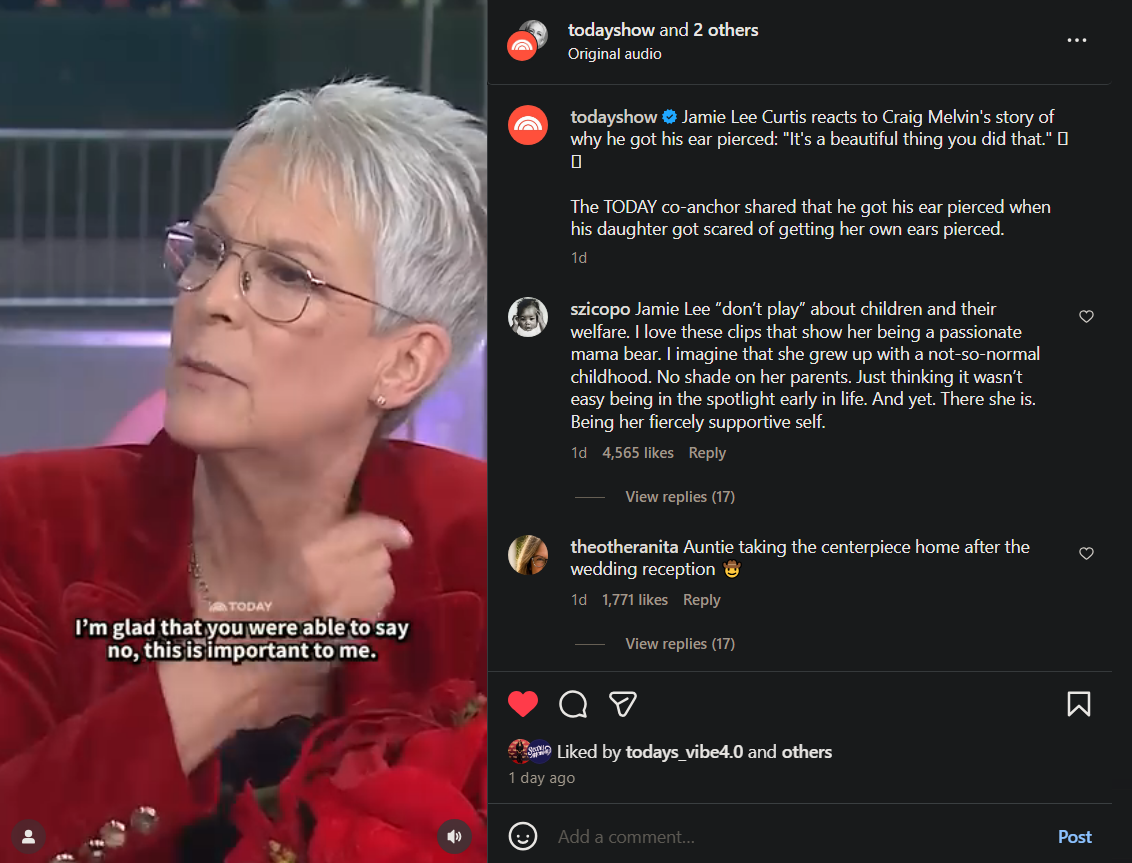Unlike the post with the red heart

click(523, 704)
